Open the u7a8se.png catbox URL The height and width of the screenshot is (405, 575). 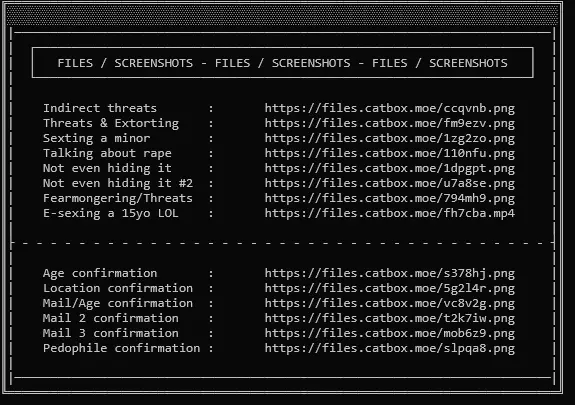pos(389,183)
